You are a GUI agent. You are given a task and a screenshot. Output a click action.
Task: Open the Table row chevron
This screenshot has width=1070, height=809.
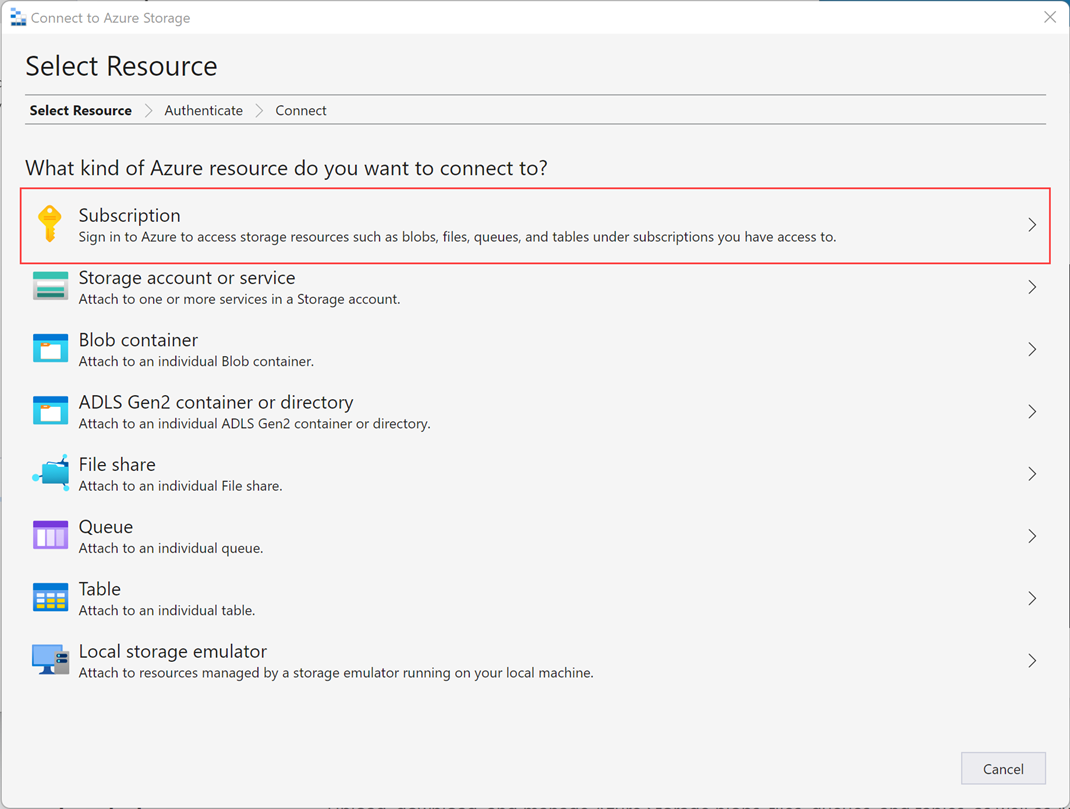1032,598
